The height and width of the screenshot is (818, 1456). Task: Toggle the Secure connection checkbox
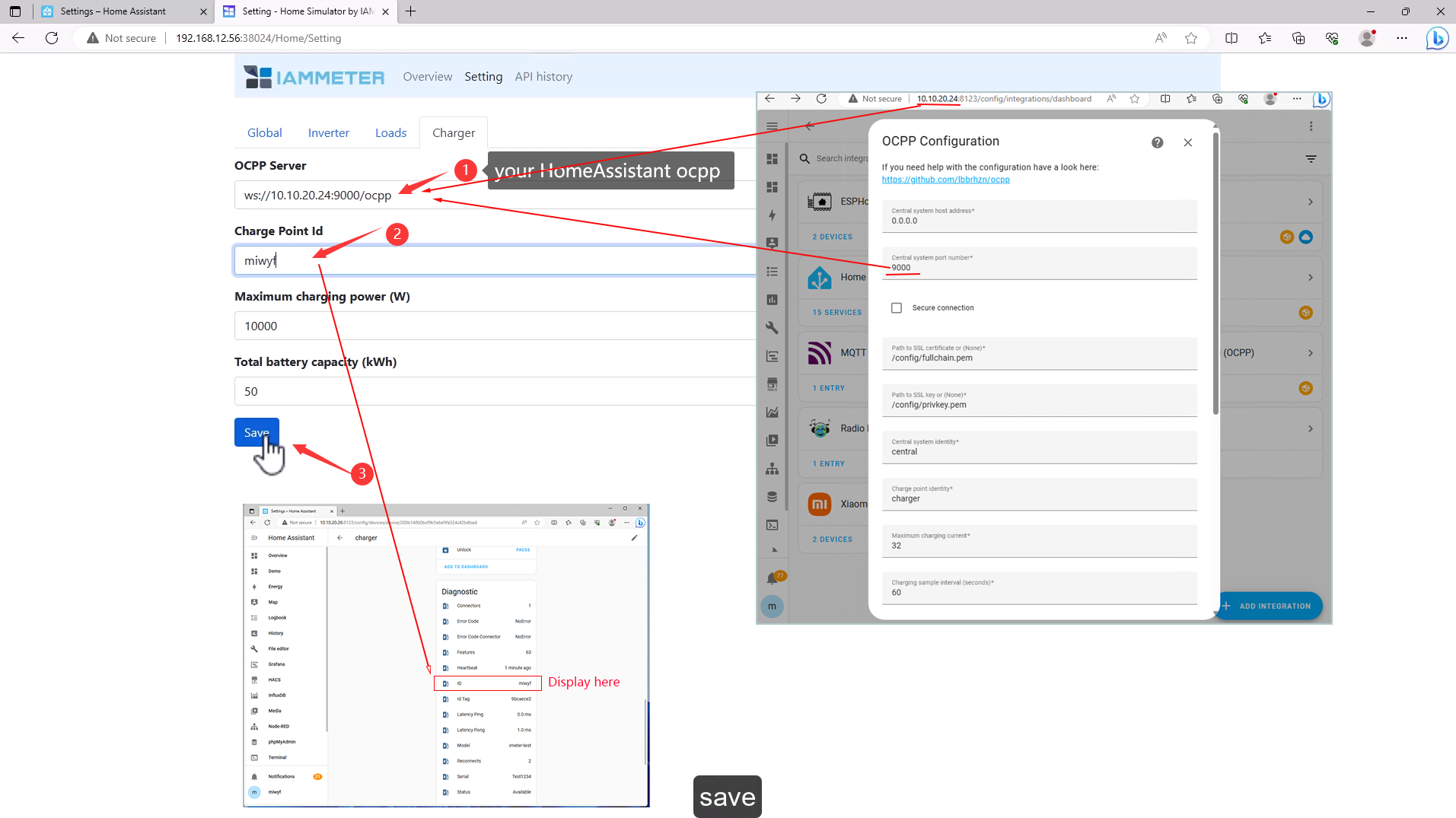tap(897, 308)
